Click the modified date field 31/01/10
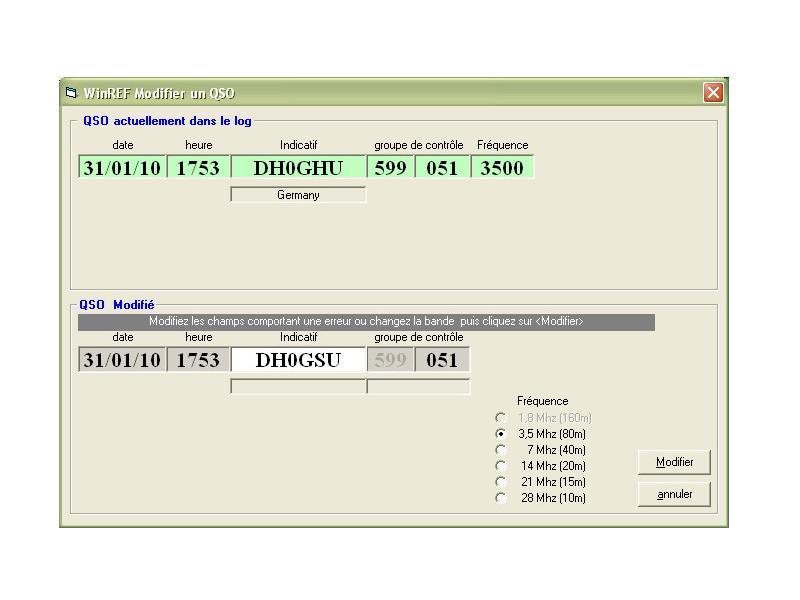The width and height of the screenshot is (800, 600). point(122,360)
